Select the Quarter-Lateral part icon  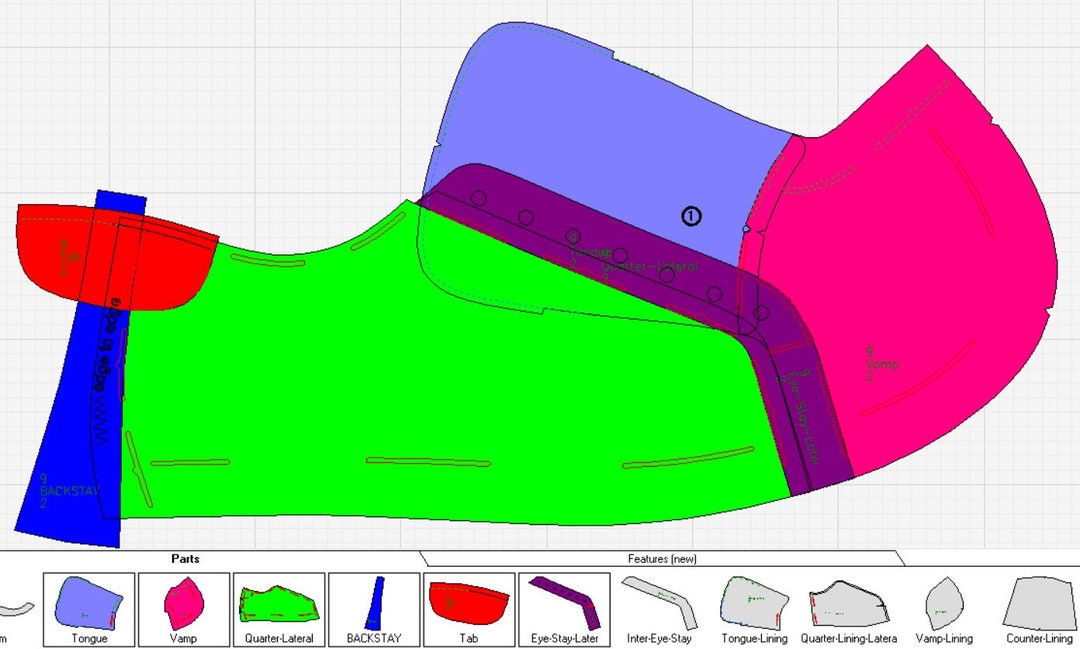pyautogui.click(x=279, y=604)
